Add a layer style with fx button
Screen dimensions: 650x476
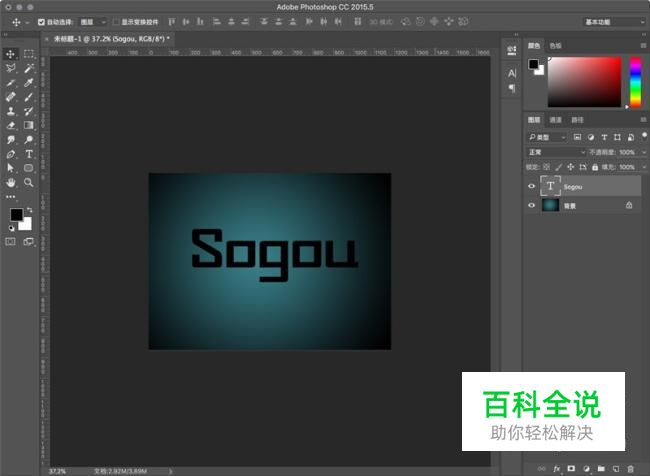coord(556,469)
